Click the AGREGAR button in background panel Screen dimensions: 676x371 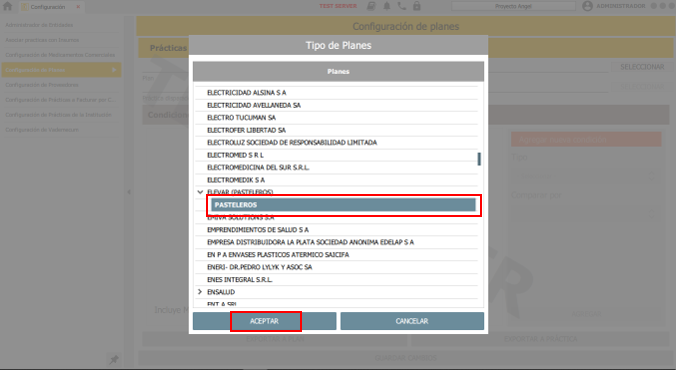point(586,314)
